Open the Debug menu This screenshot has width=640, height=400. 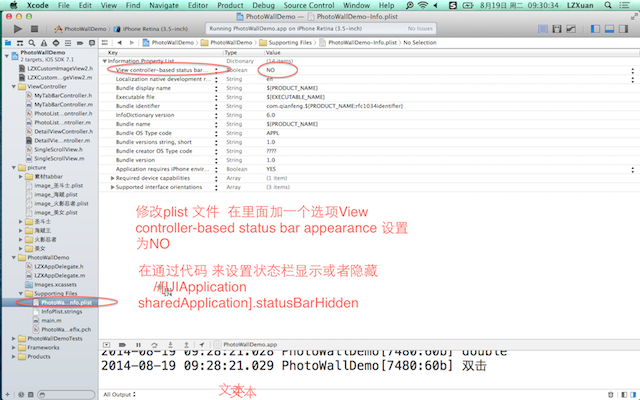point(263,5)
